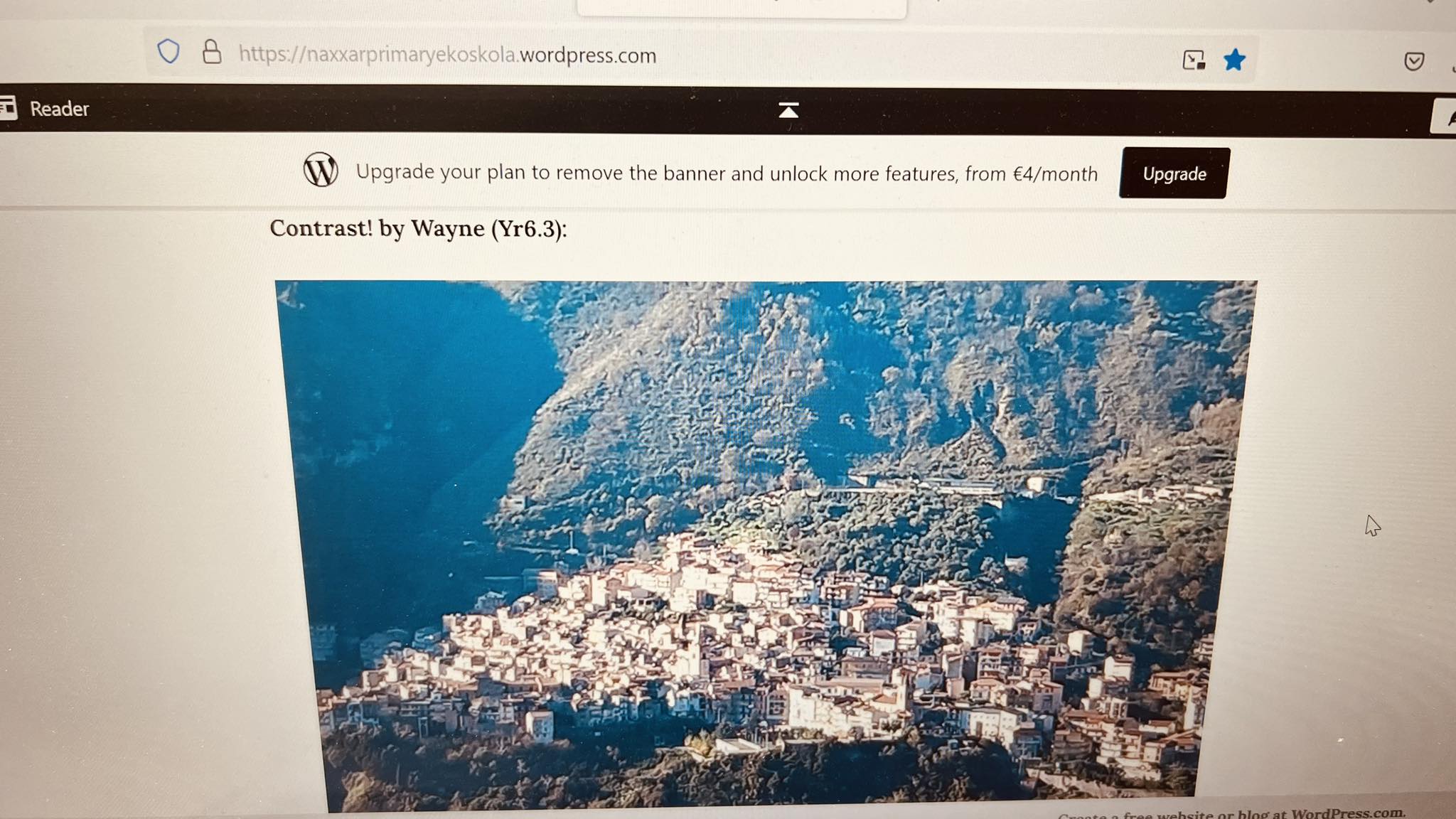Click the '€4/month' price text in banner

[x=1055, y=174]
